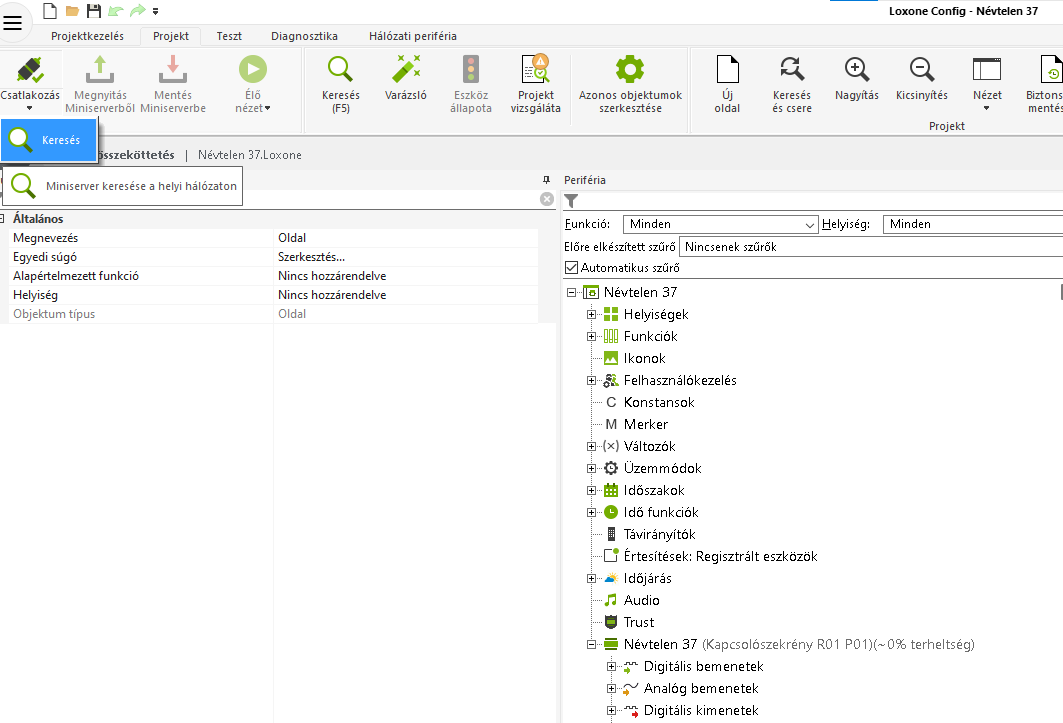1063x723 pixels.
Task: Edit the Megnevezés value Oldal
Action: click(405, 238)
